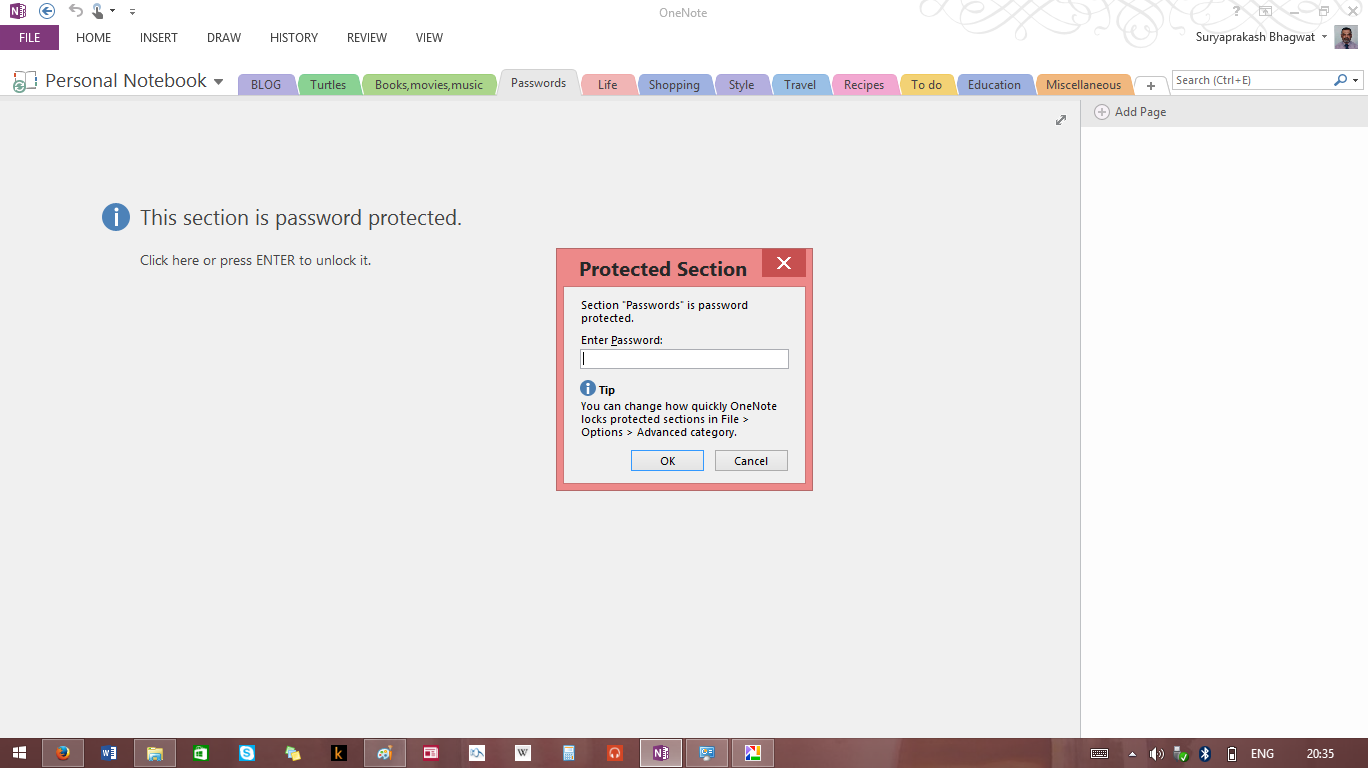Click 'This section is password protected.' text
Viewport: 1368px width, 768px height.
click(x=301, y=217)
